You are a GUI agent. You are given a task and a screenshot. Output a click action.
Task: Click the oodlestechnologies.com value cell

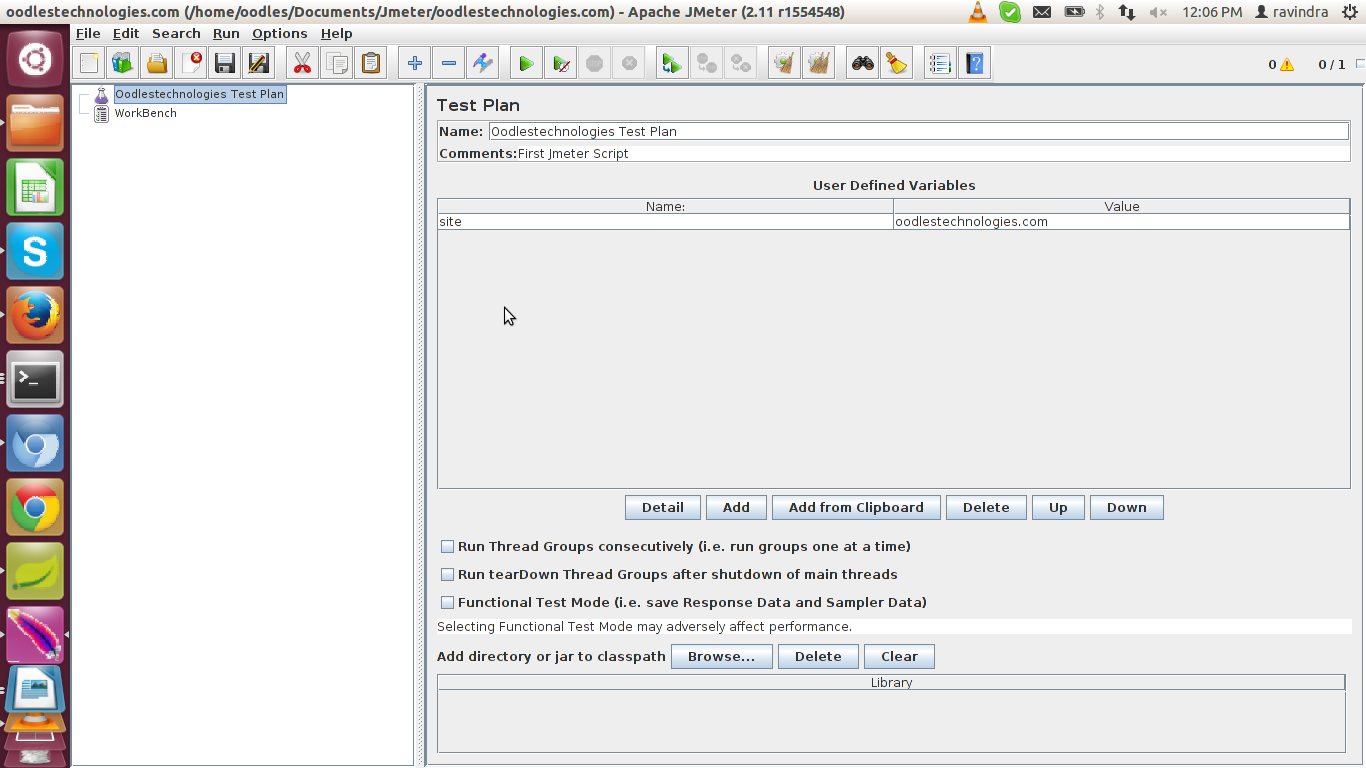(1121, 222)
